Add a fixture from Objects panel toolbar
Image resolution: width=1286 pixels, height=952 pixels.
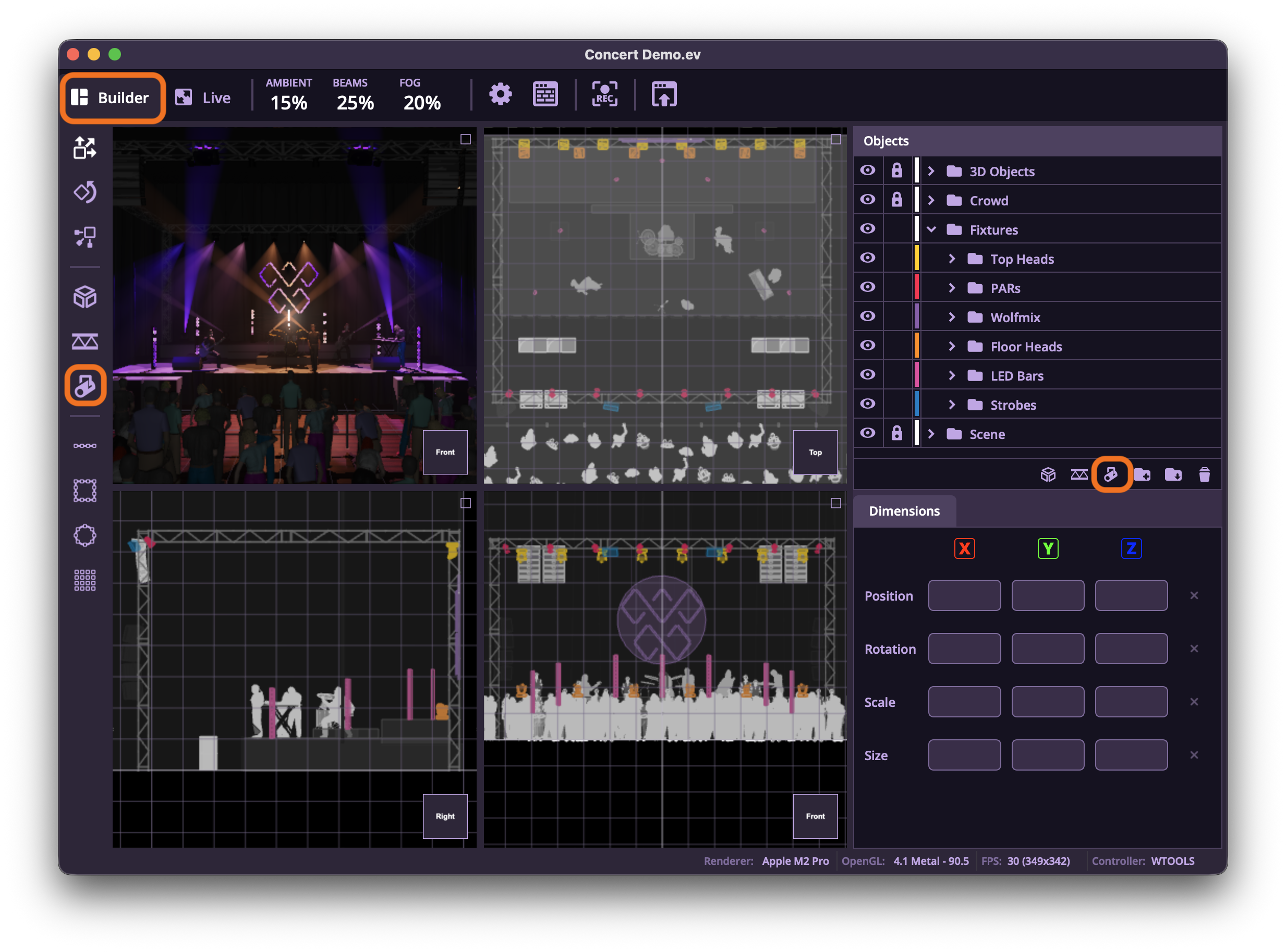[1111, 474]
